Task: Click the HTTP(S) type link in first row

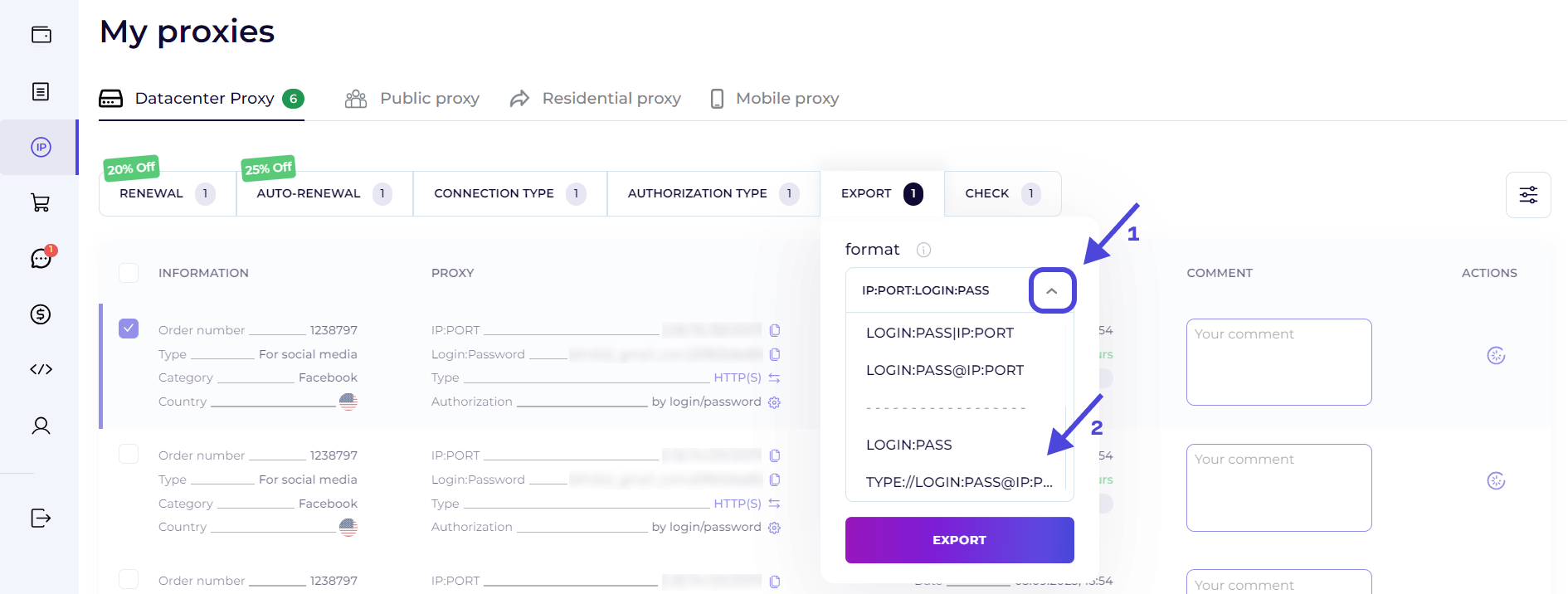Action: tap(738, 377)
